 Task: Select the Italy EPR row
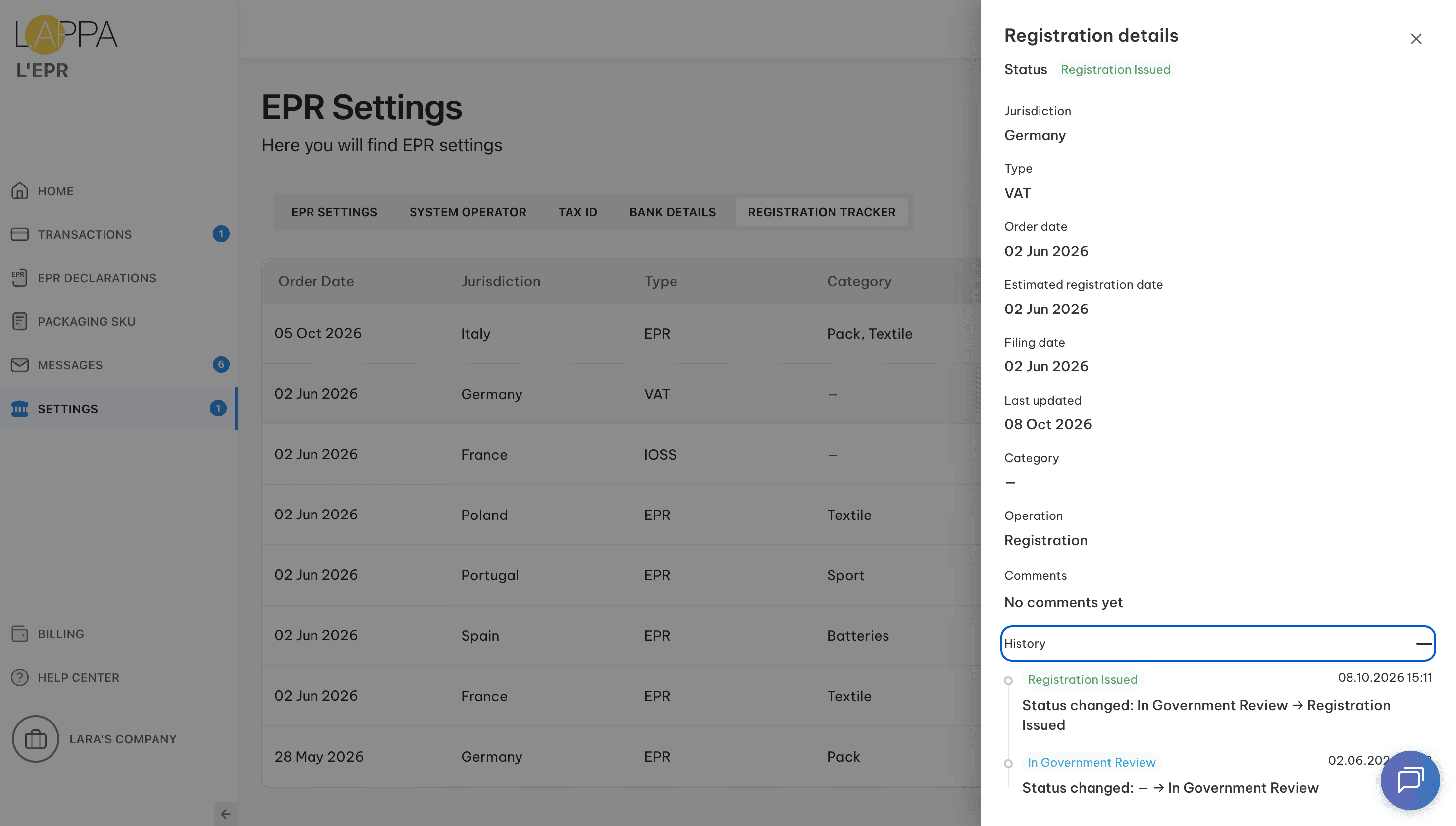click(621, 334)
